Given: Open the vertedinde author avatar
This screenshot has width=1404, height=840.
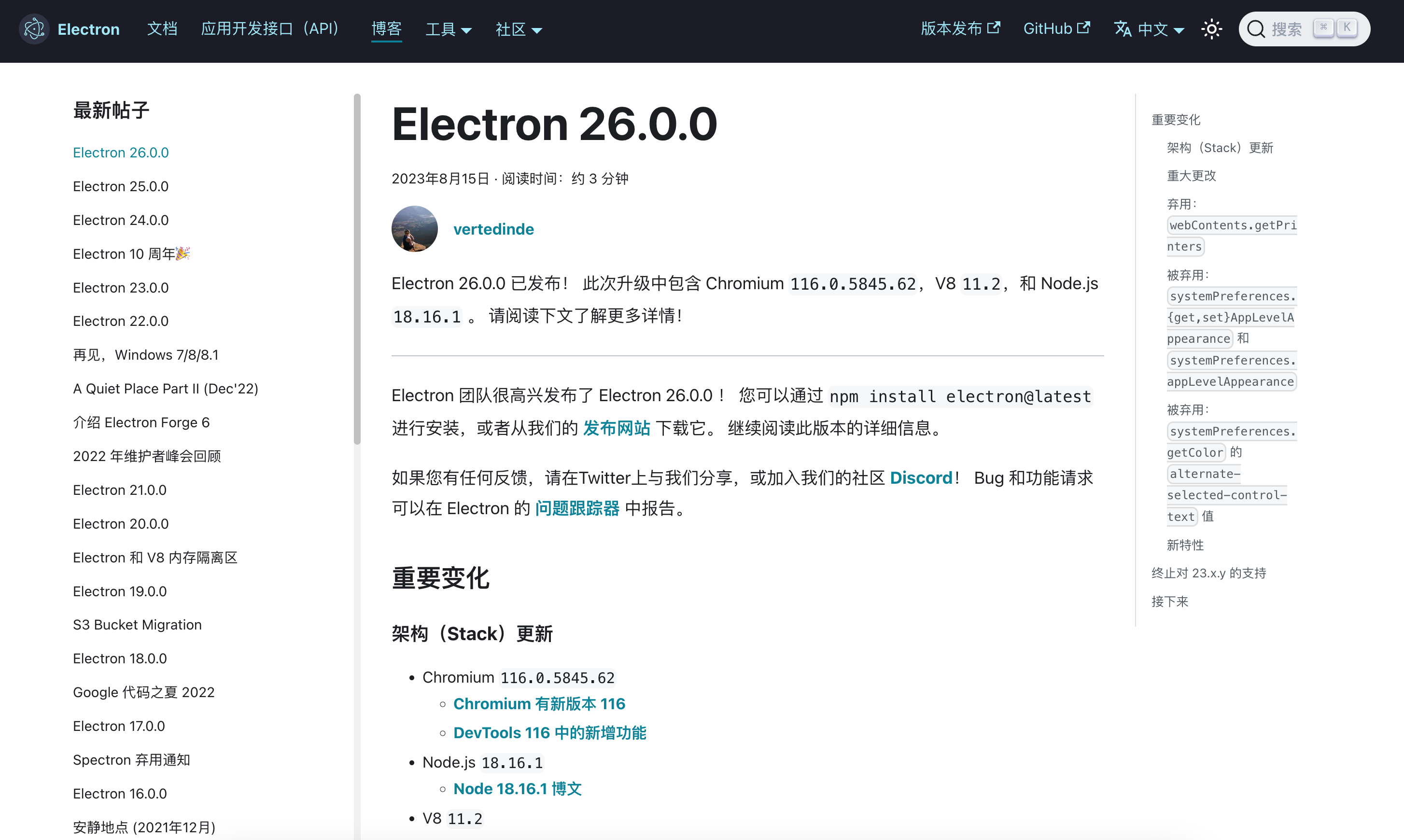Looking at the screenshot, I should (414, 229).
